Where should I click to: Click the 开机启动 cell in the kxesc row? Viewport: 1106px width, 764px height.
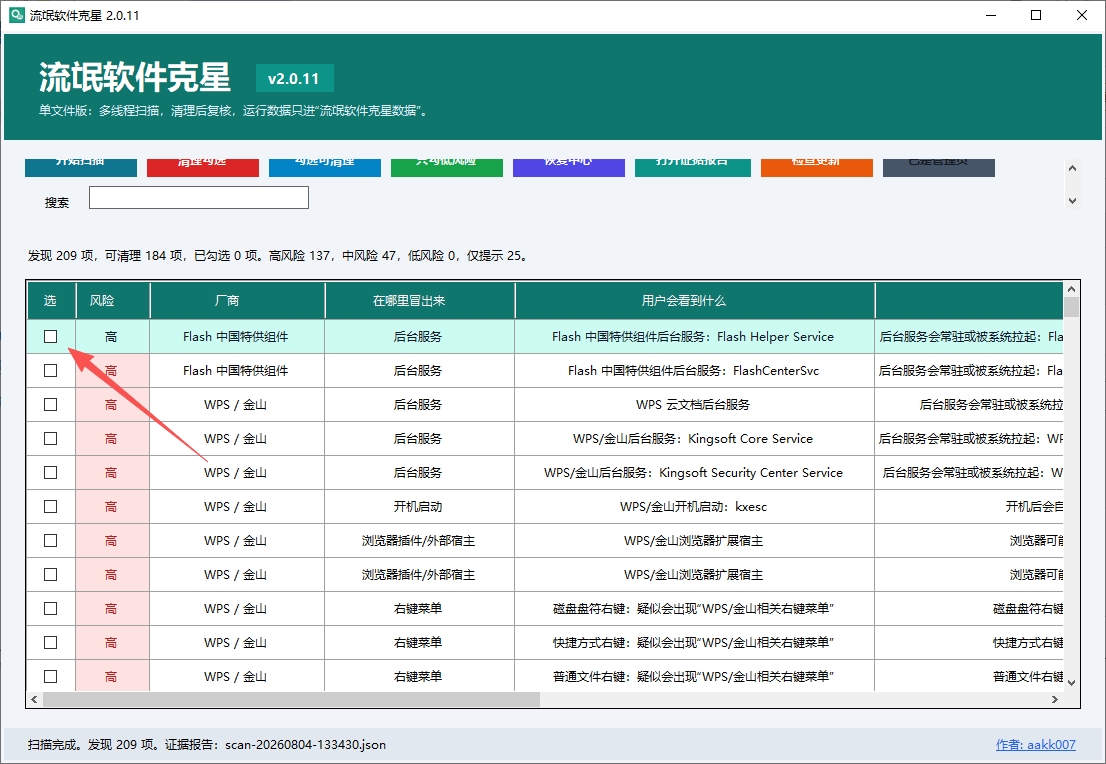coord(420,507)
